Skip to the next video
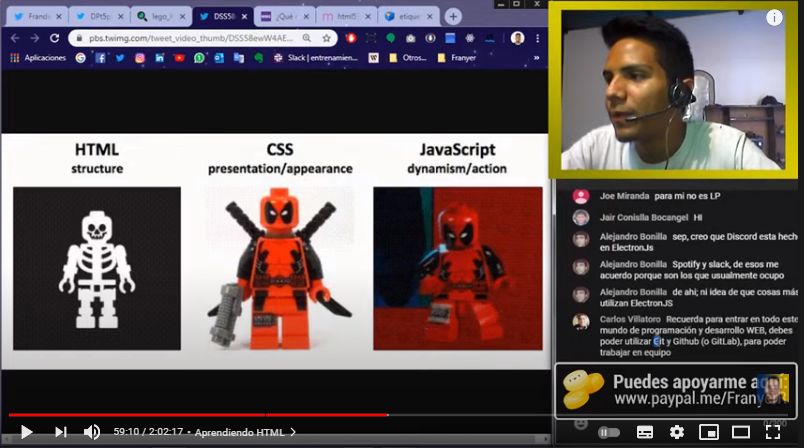 point(61,432)
